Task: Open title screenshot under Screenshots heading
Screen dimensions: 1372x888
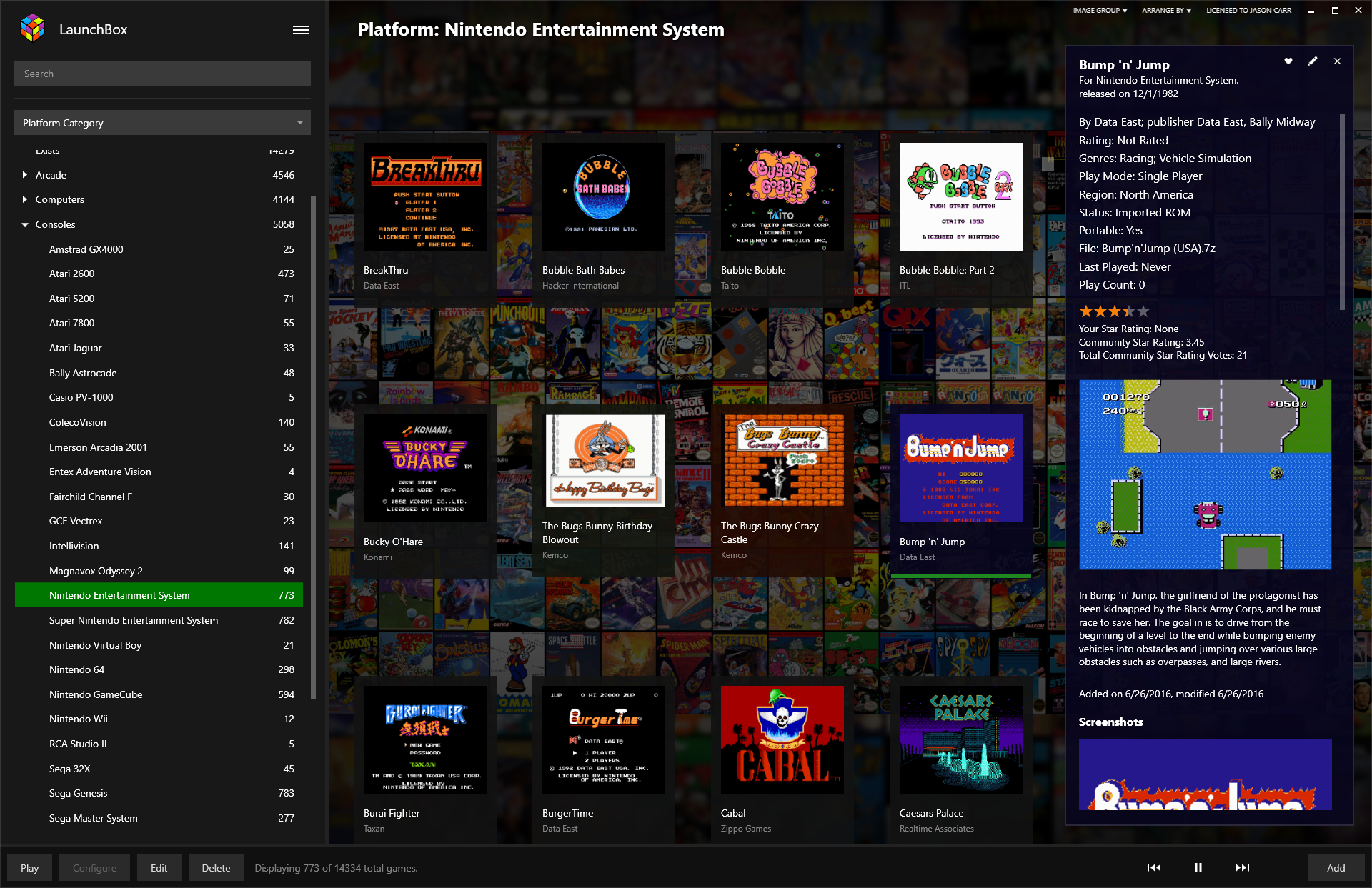Action: tap(1205, 774)
